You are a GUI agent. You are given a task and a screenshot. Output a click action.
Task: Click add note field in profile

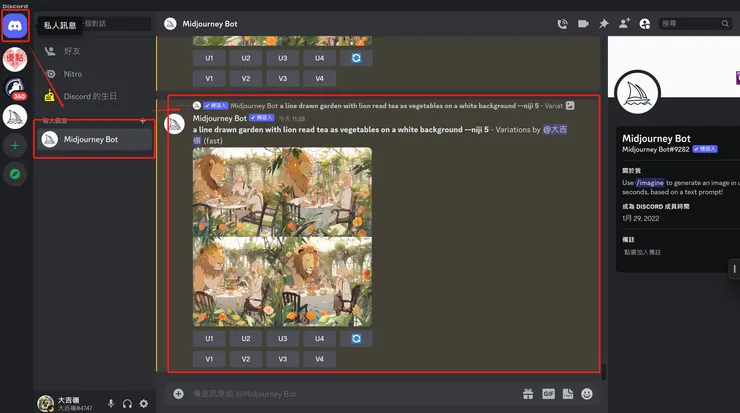pos(642,252)
